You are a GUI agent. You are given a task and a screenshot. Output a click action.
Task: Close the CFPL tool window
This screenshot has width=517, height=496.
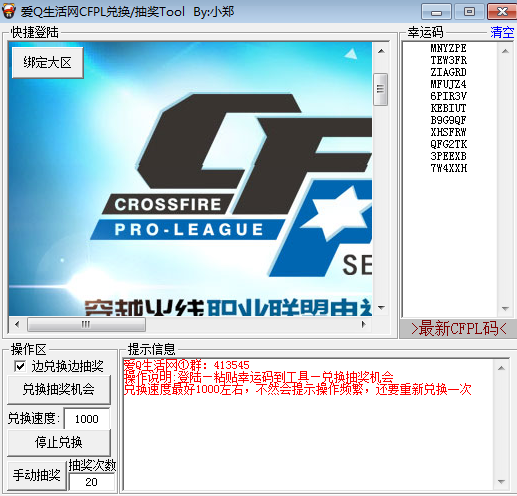click(502, 12)
